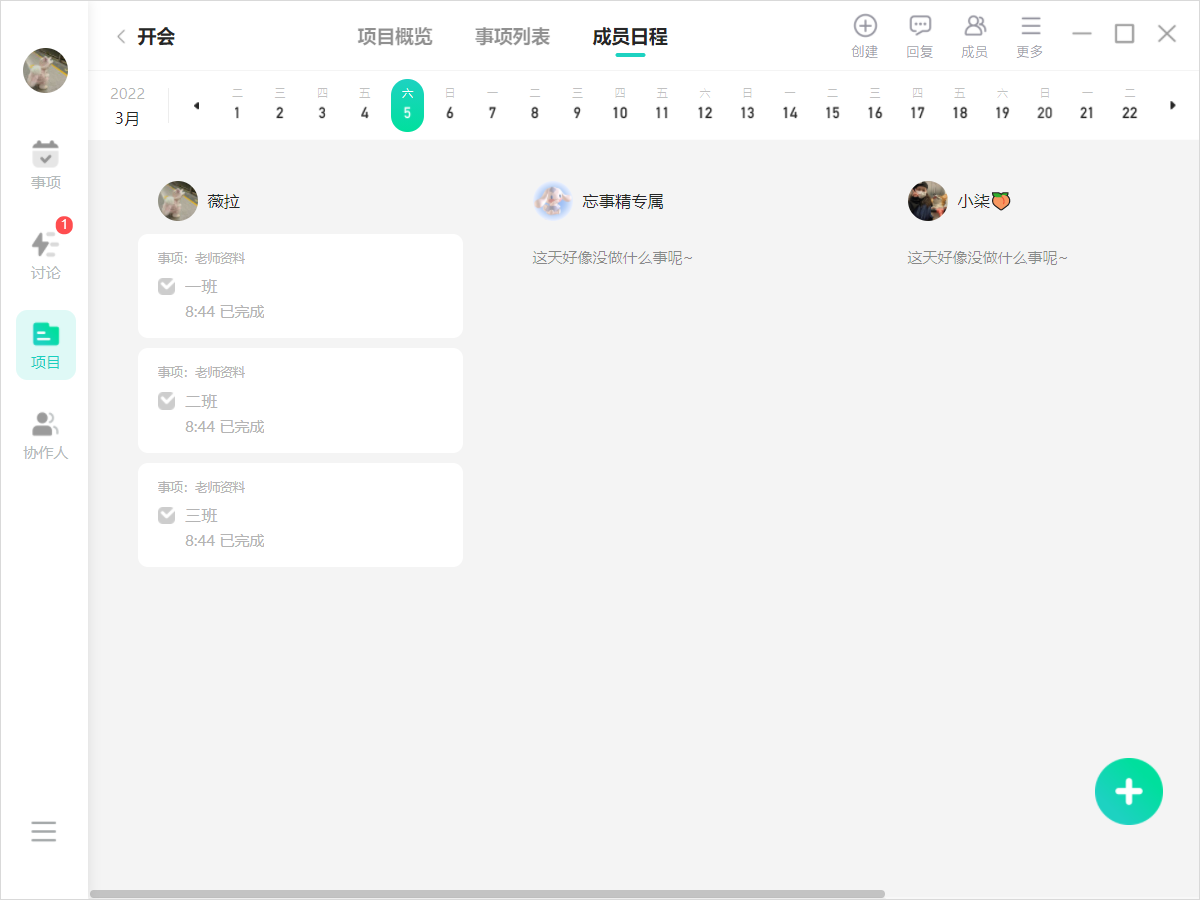Click the 开会 project title
The image size is (1200, 900).
point(156,37)
